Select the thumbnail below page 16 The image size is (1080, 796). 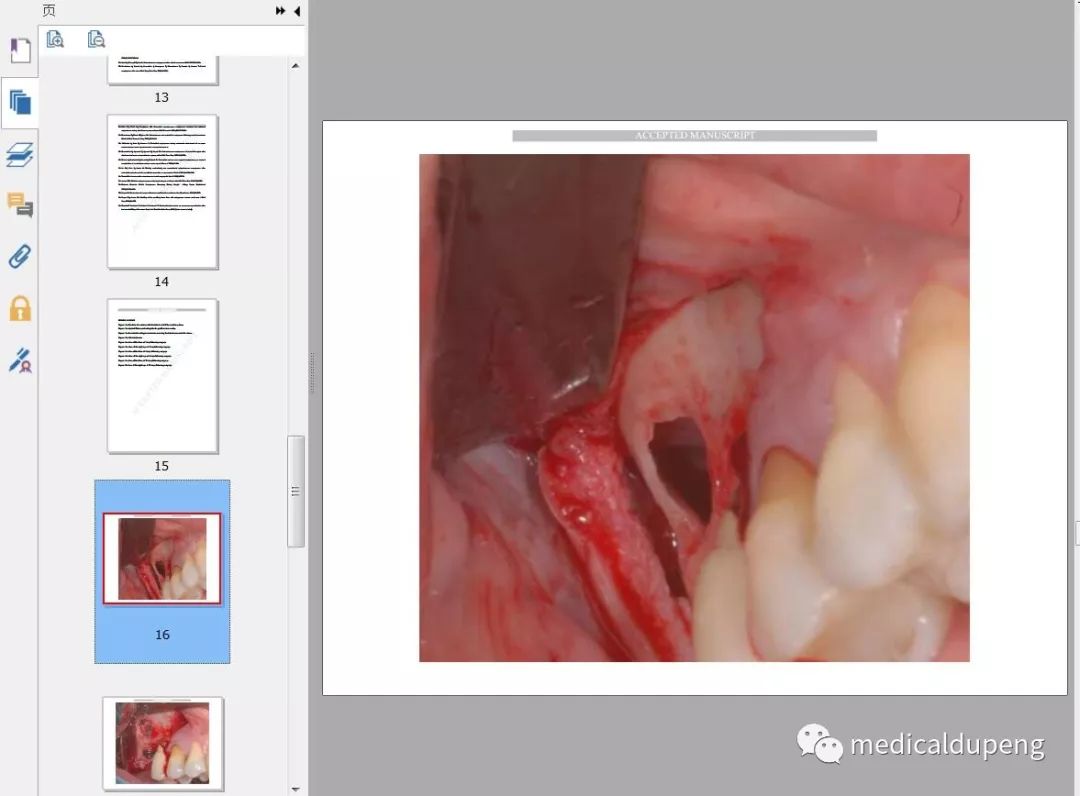tap(162, 743)
